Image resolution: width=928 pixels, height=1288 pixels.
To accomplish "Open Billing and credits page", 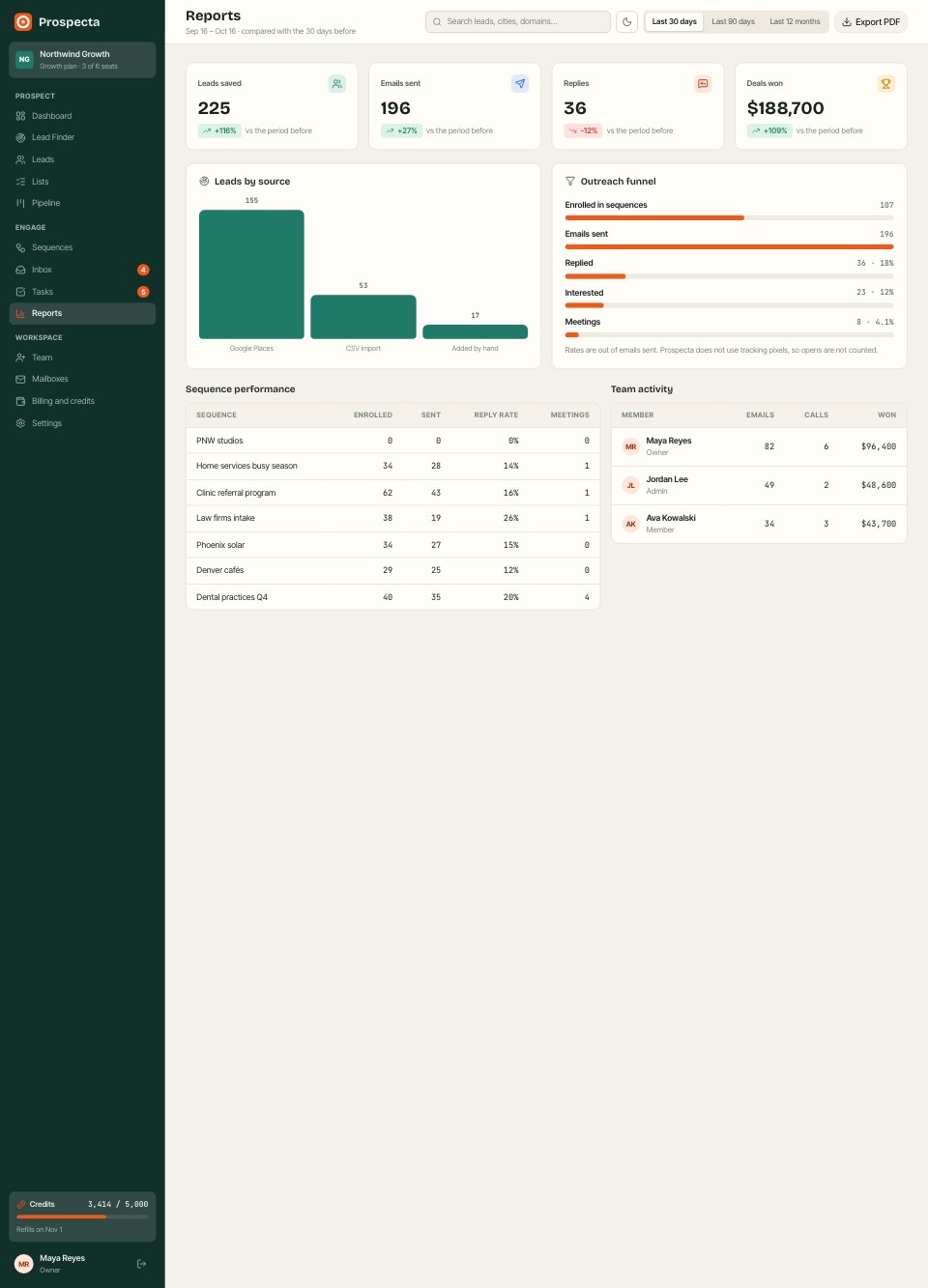I will click(x=82, y=401).
